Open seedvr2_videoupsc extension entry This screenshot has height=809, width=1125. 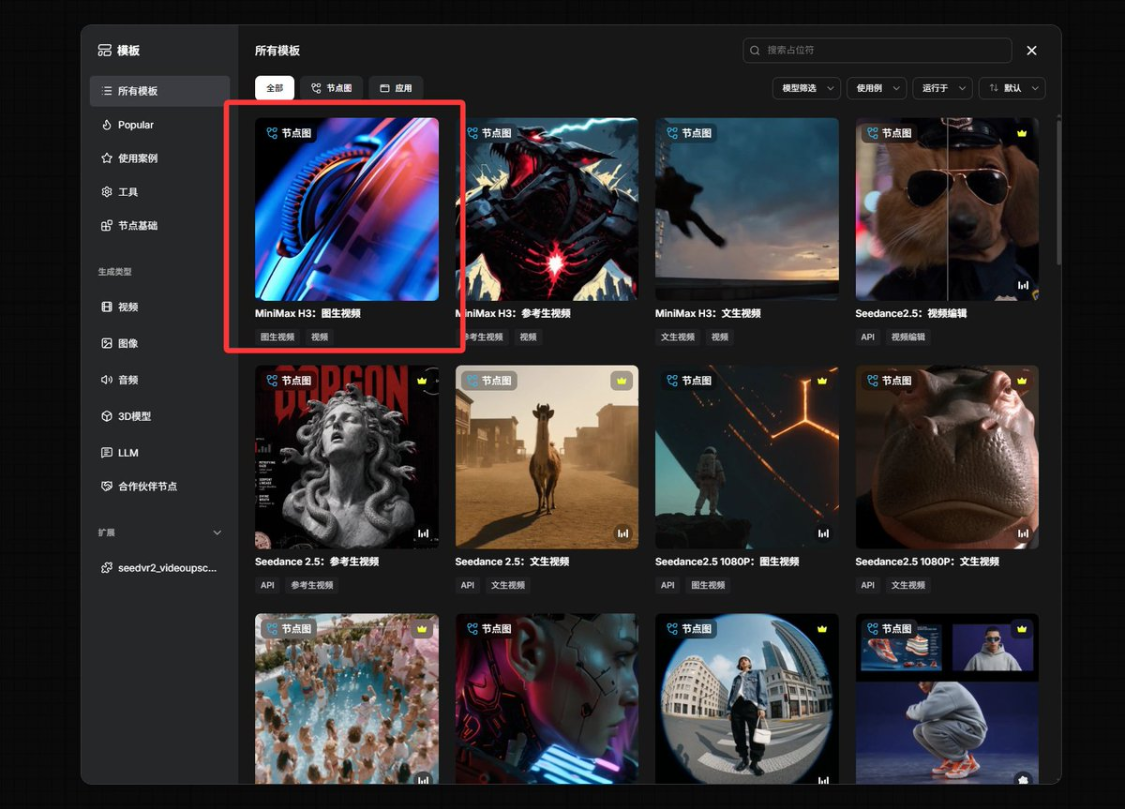coord(159,567)
